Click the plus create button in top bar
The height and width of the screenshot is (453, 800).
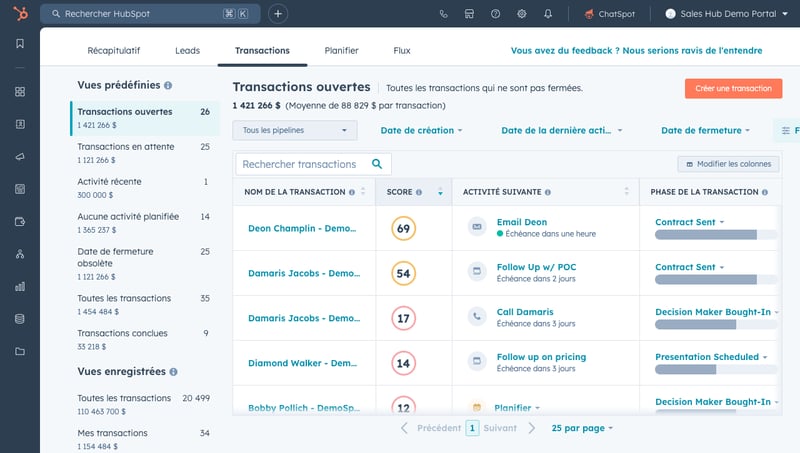pyautogui.click(x=278, y=14)
